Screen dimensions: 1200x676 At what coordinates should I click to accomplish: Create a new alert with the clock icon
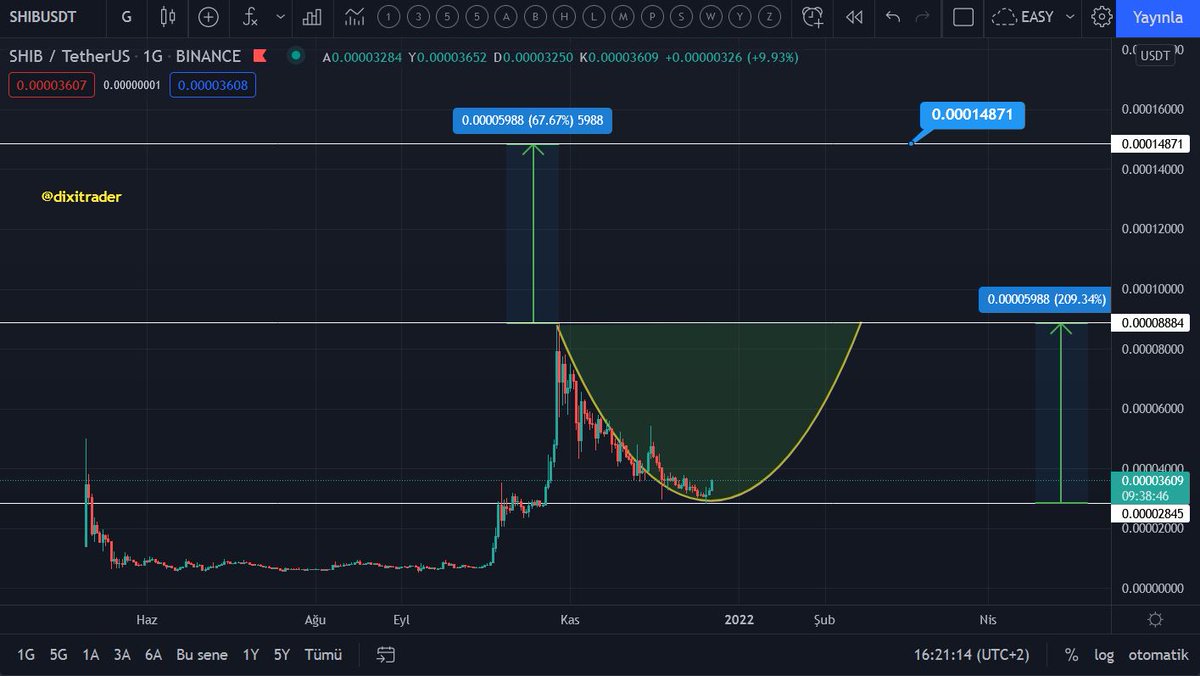[812, 17]
